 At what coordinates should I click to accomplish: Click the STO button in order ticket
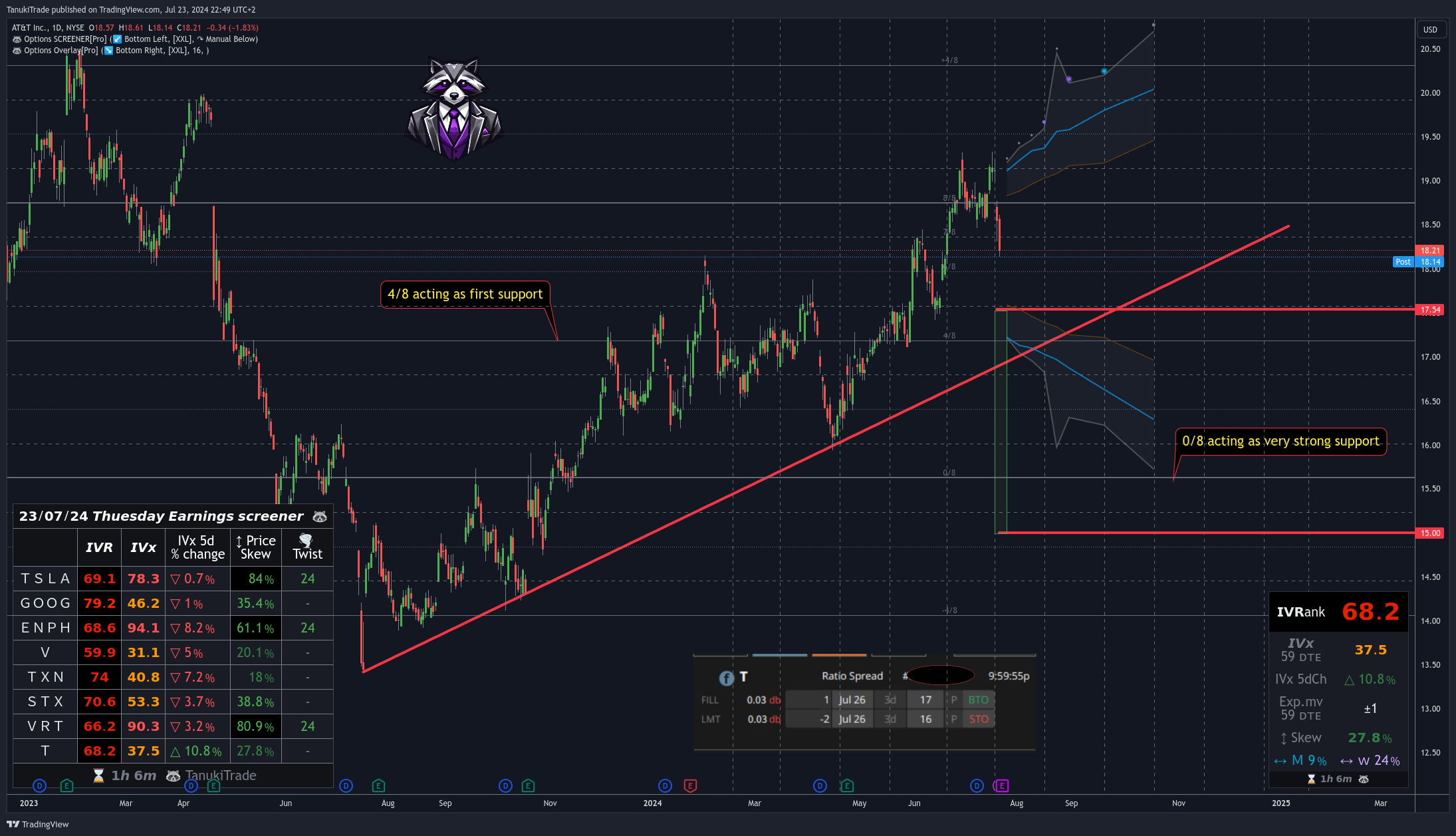[978, 719]
